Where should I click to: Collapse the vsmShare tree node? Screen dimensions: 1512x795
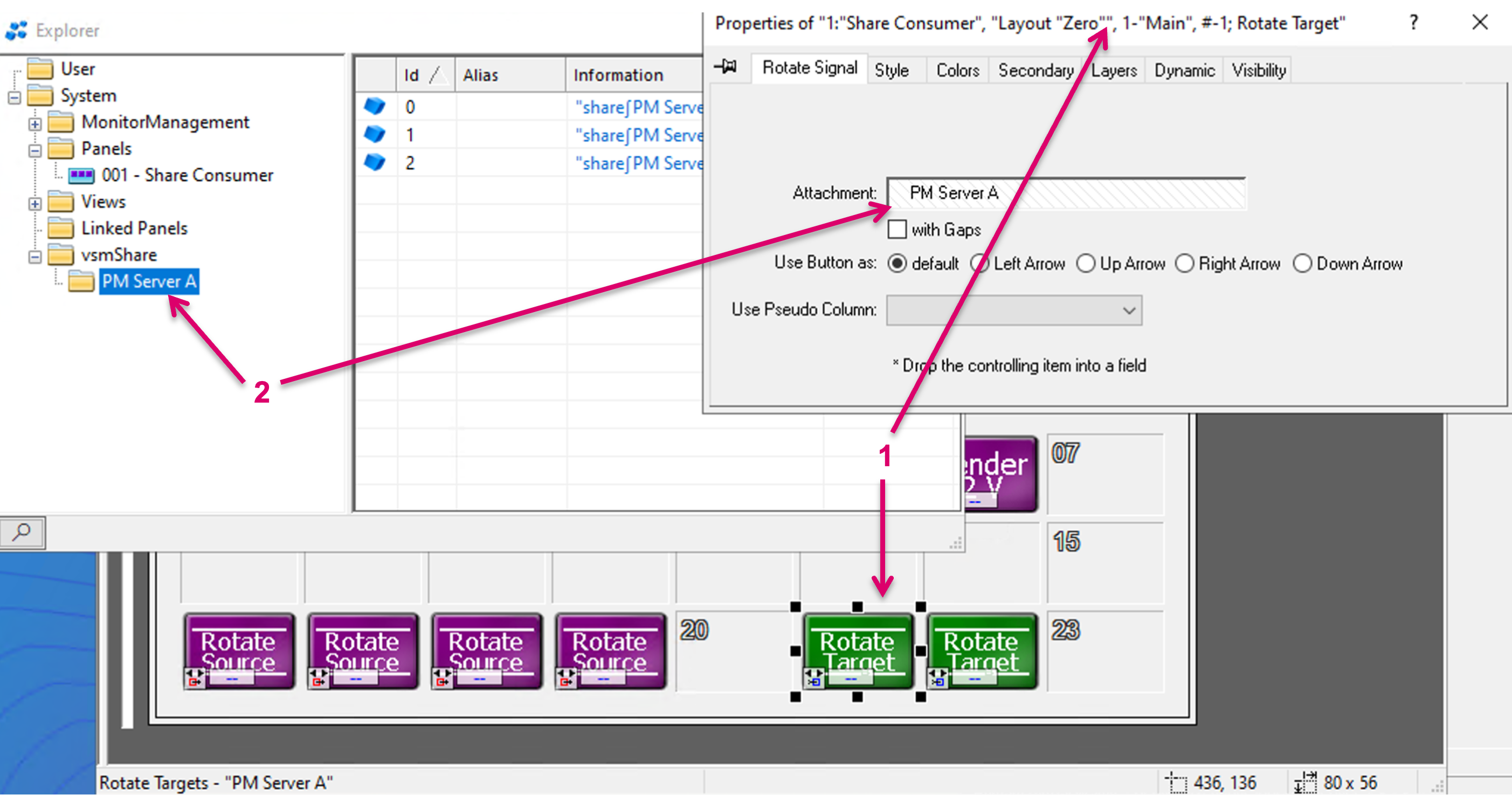(34, 257)
